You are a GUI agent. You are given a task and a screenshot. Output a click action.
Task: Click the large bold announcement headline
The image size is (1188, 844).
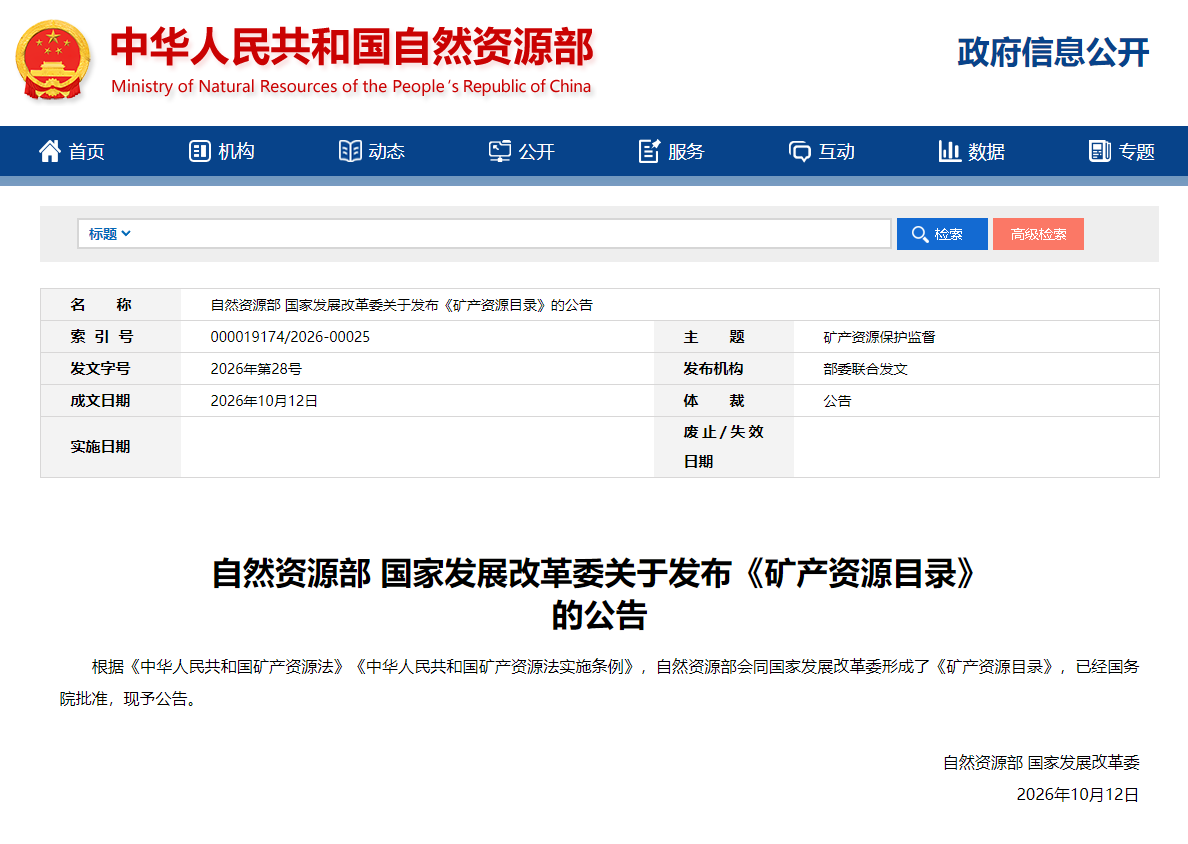pos(597,595)
